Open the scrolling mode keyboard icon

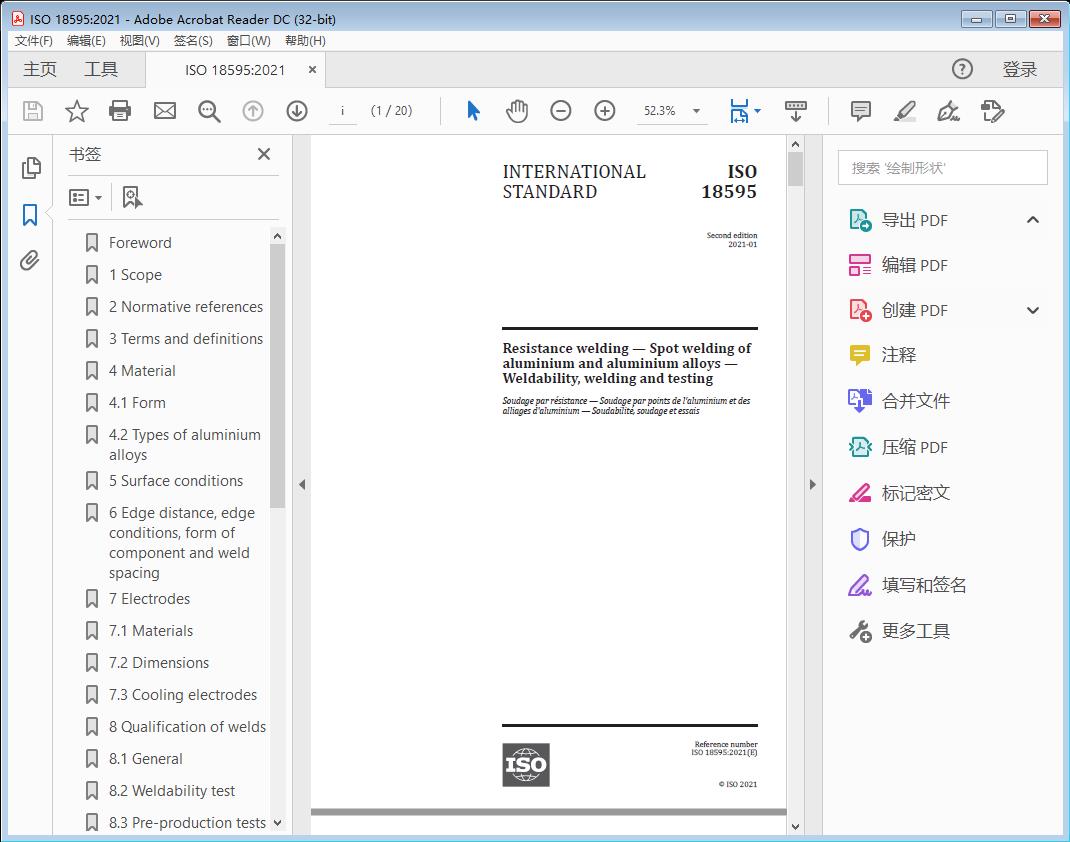tap(796, 111)
